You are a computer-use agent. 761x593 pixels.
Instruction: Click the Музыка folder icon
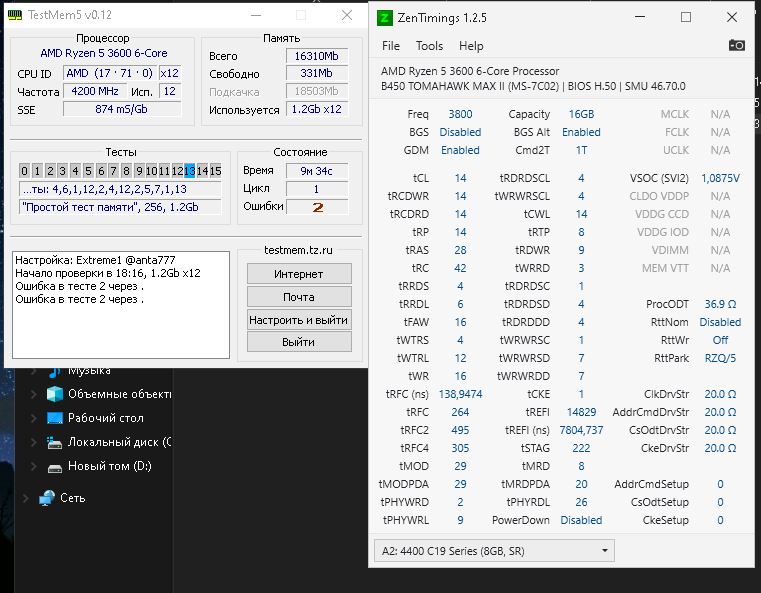(54, 372)
